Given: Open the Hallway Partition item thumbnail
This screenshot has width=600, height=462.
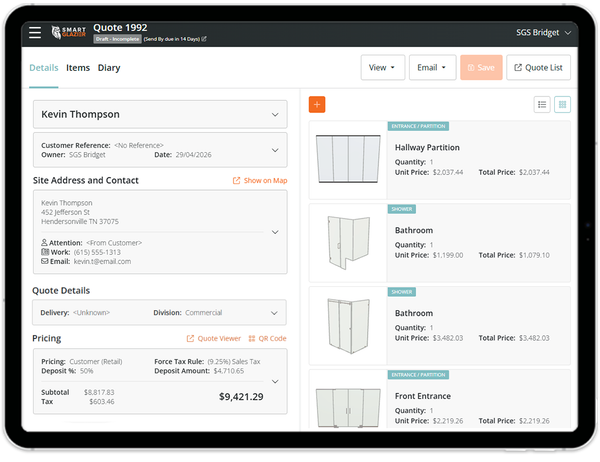Looking at the screenshot, I should (348, 159).
